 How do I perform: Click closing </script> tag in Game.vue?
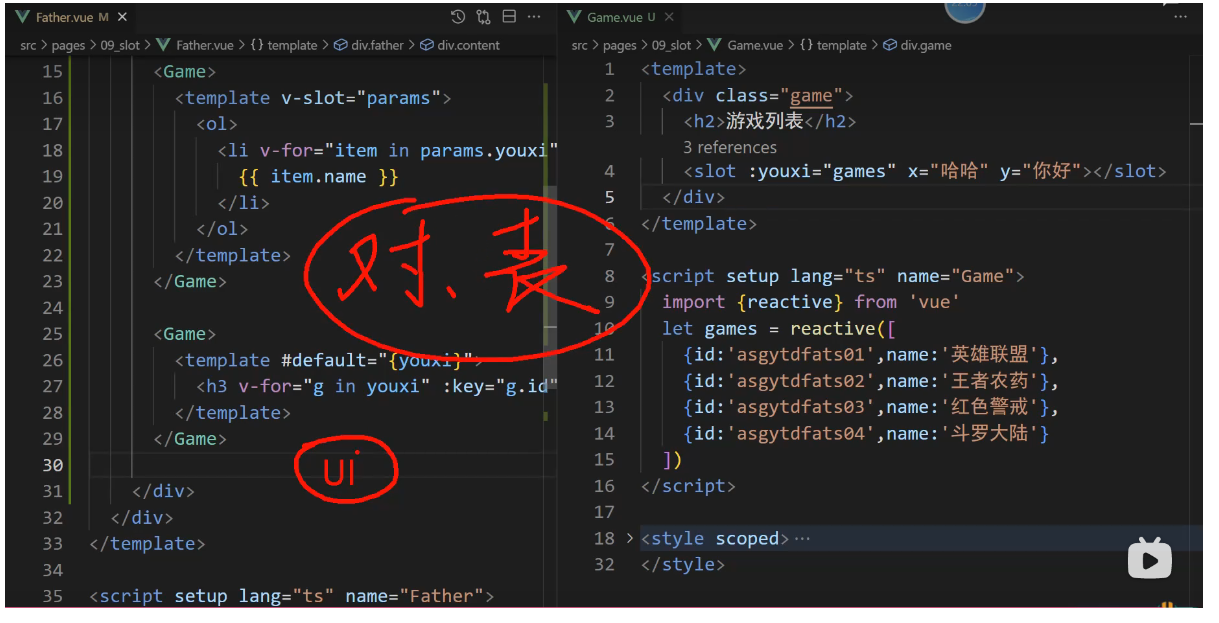688,486
